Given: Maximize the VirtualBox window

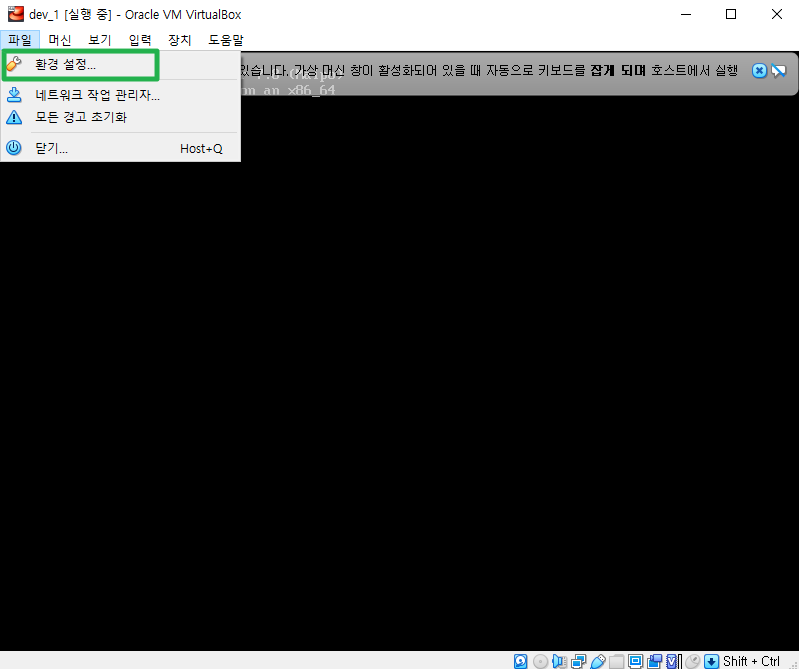Looking at the screenshot, I should click(x=731, y=14).
